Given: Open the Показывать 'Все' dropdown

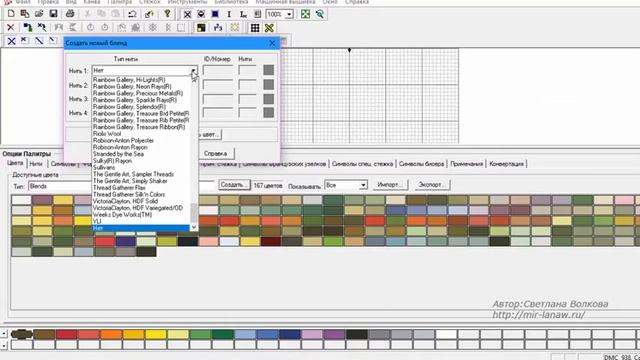Looking at the screenshot, I should (x=363, y=185).
